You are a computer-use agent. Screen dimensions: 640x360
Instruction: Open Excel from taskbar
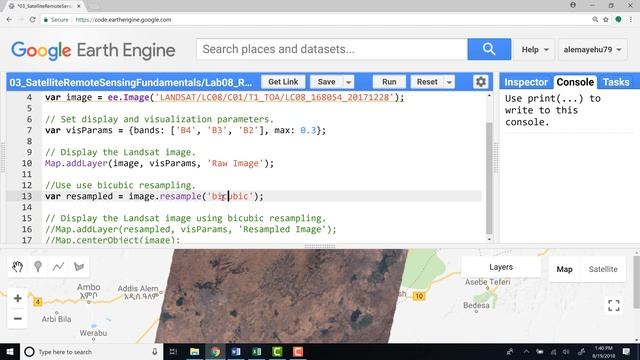tap(257, 351)
